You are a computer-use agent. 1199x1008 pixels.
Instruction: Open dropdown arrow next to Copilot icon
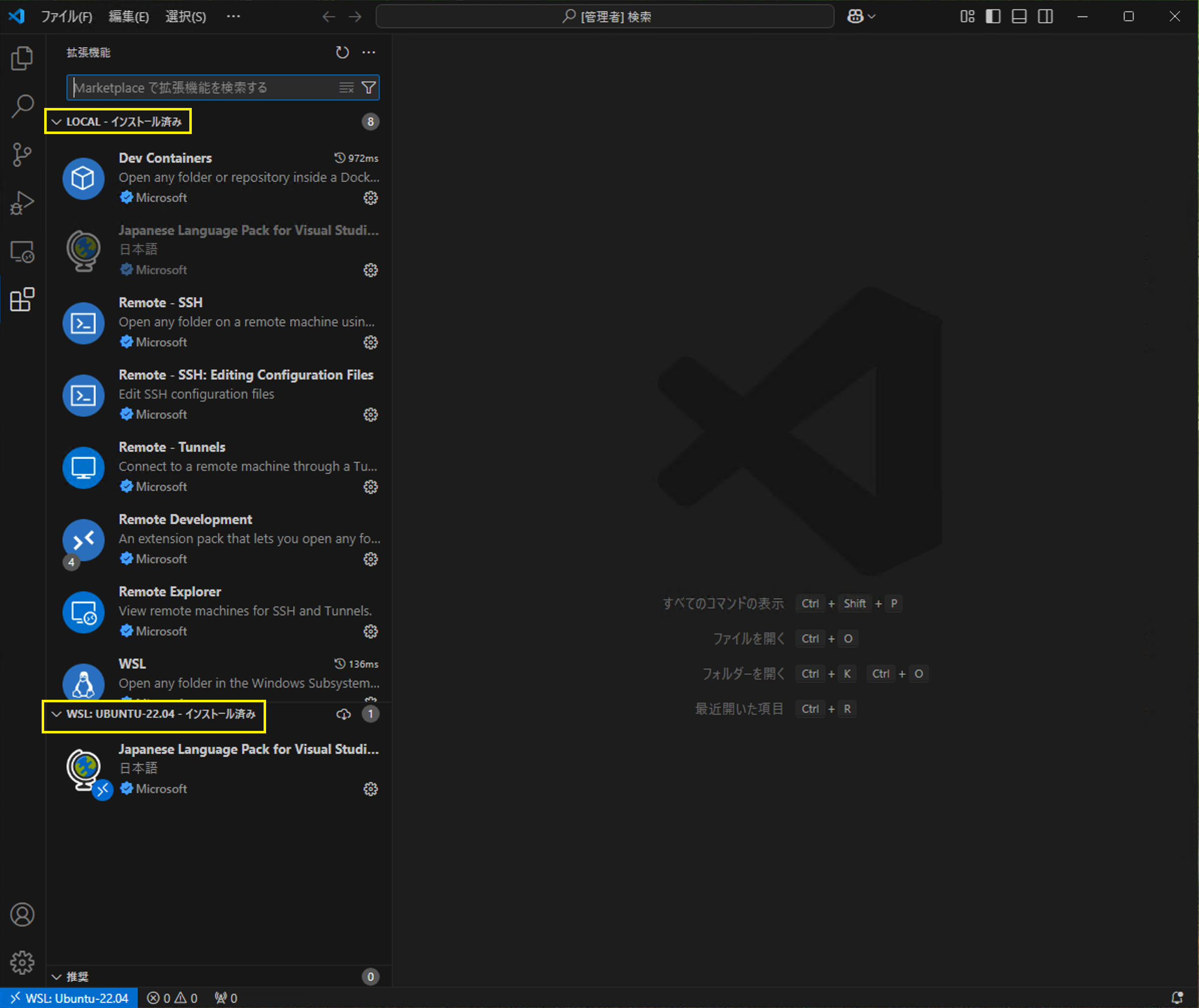click(x=872, y=17)
